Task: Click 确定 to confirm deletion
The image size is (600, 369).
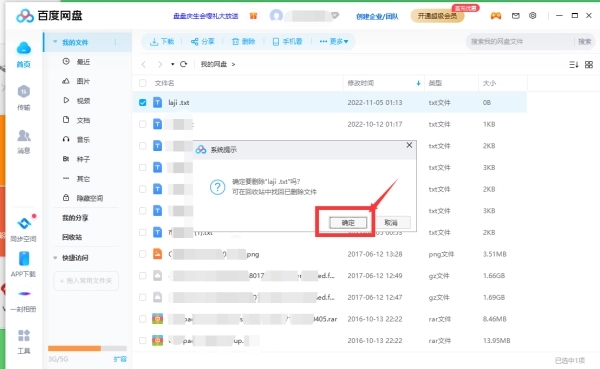Action: coord(348,223)
